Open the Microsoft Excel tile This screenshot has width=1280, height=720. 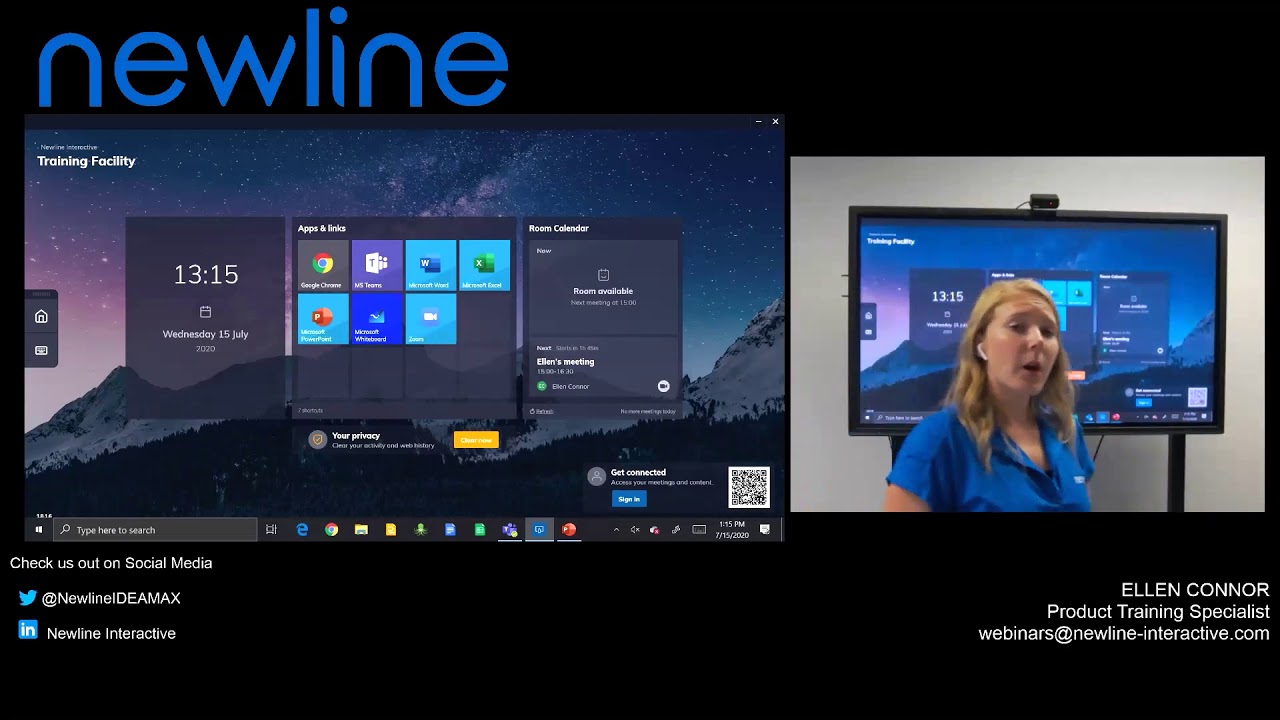484,265
